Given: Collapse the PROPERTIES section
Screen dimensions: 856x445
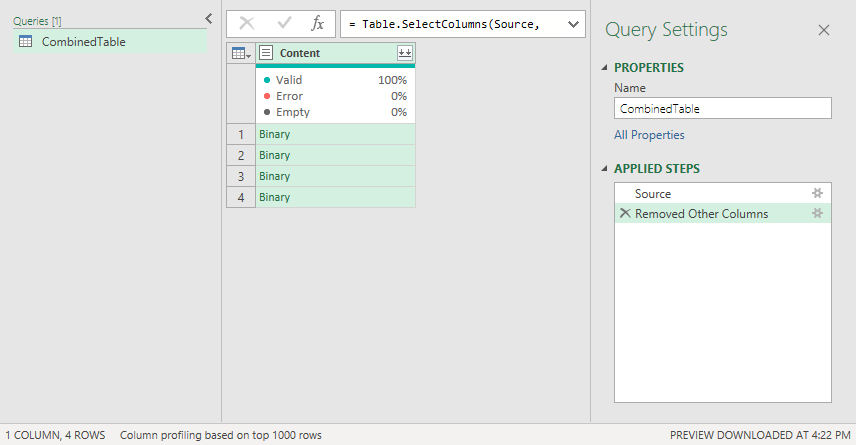Looking at the screenshot, I should 604,68.
